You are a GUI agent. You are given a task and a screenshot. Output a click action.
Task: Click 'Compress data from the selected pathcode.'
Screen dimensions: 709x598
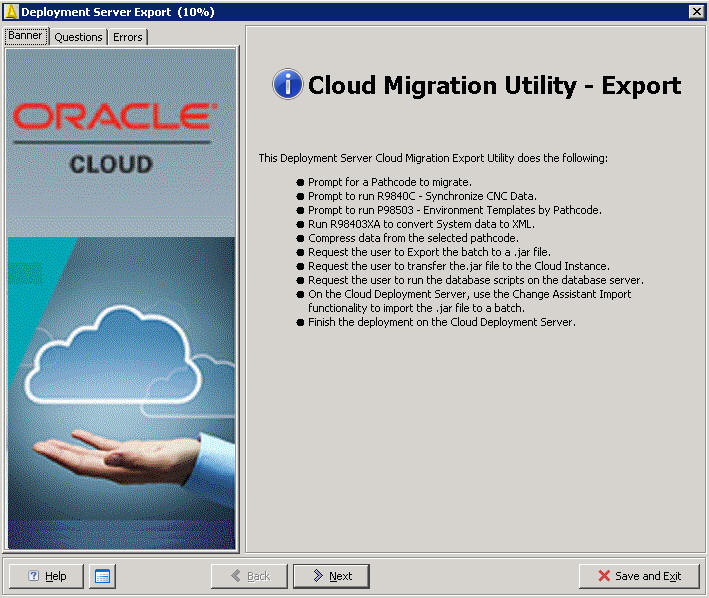(413, 238)
